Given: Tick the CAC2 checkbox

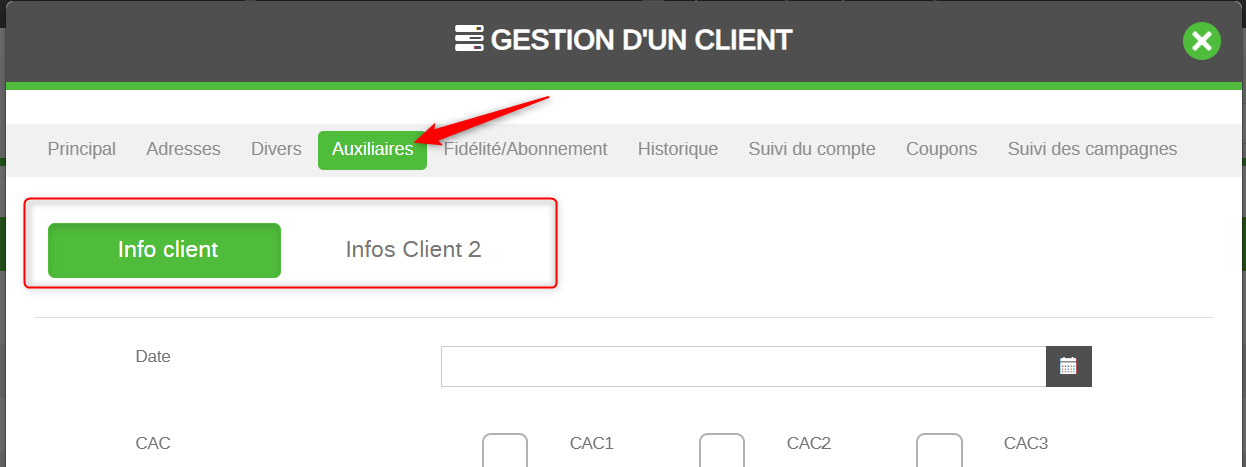Looking at the screenshot, I should (722, 450).
